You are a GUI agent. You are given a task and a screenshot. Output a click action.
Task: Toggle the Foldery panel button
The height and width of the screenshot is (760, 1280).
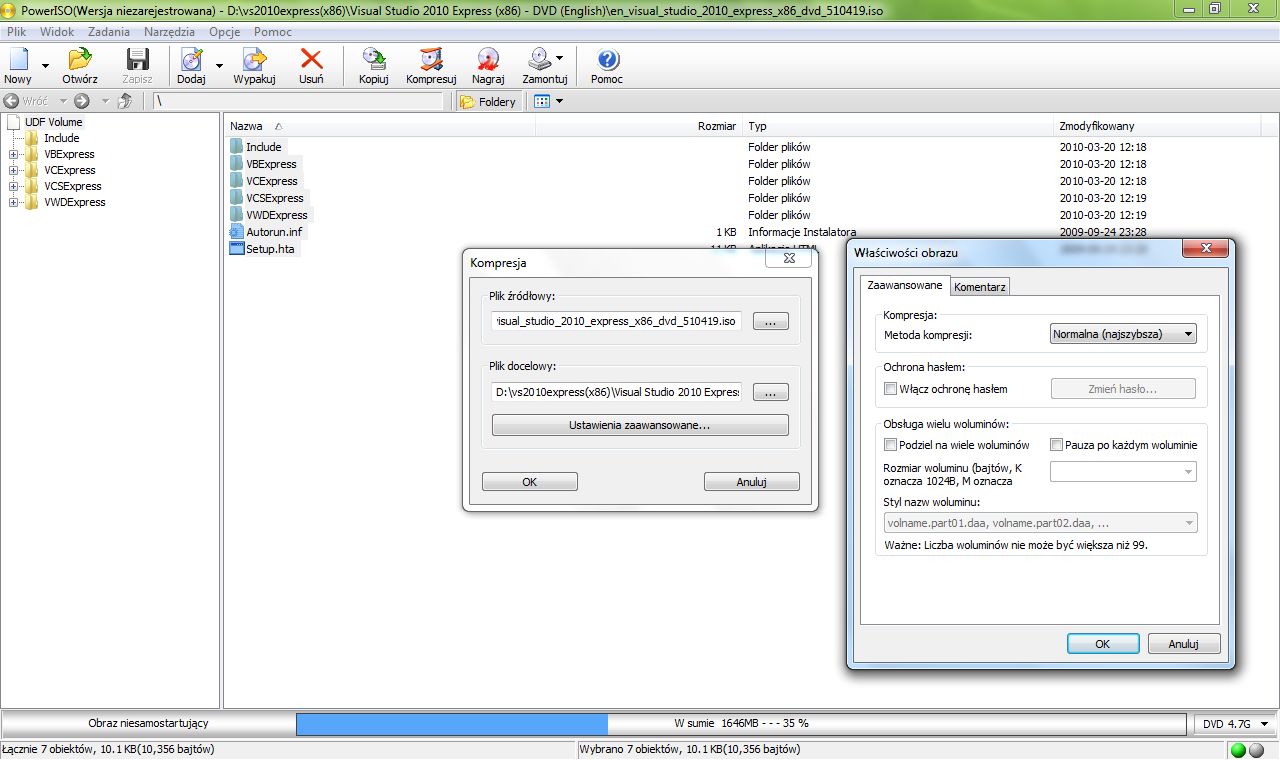click(x=488, y=101)
